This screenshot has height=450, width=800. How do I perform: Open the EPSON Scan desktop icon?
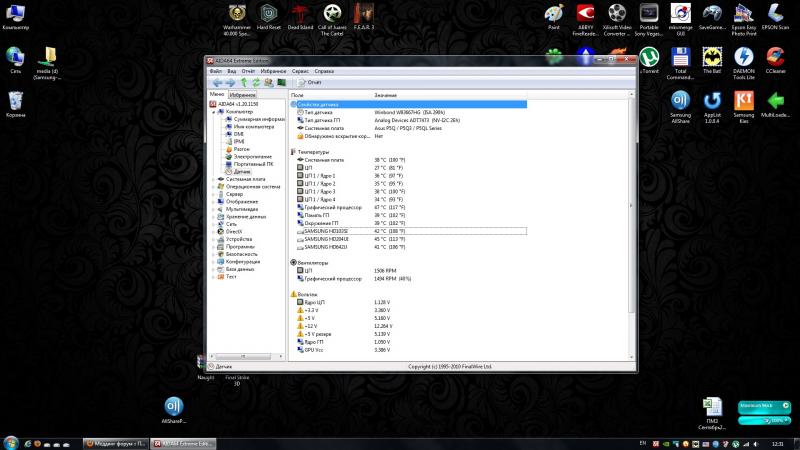[x=776, y=17]
